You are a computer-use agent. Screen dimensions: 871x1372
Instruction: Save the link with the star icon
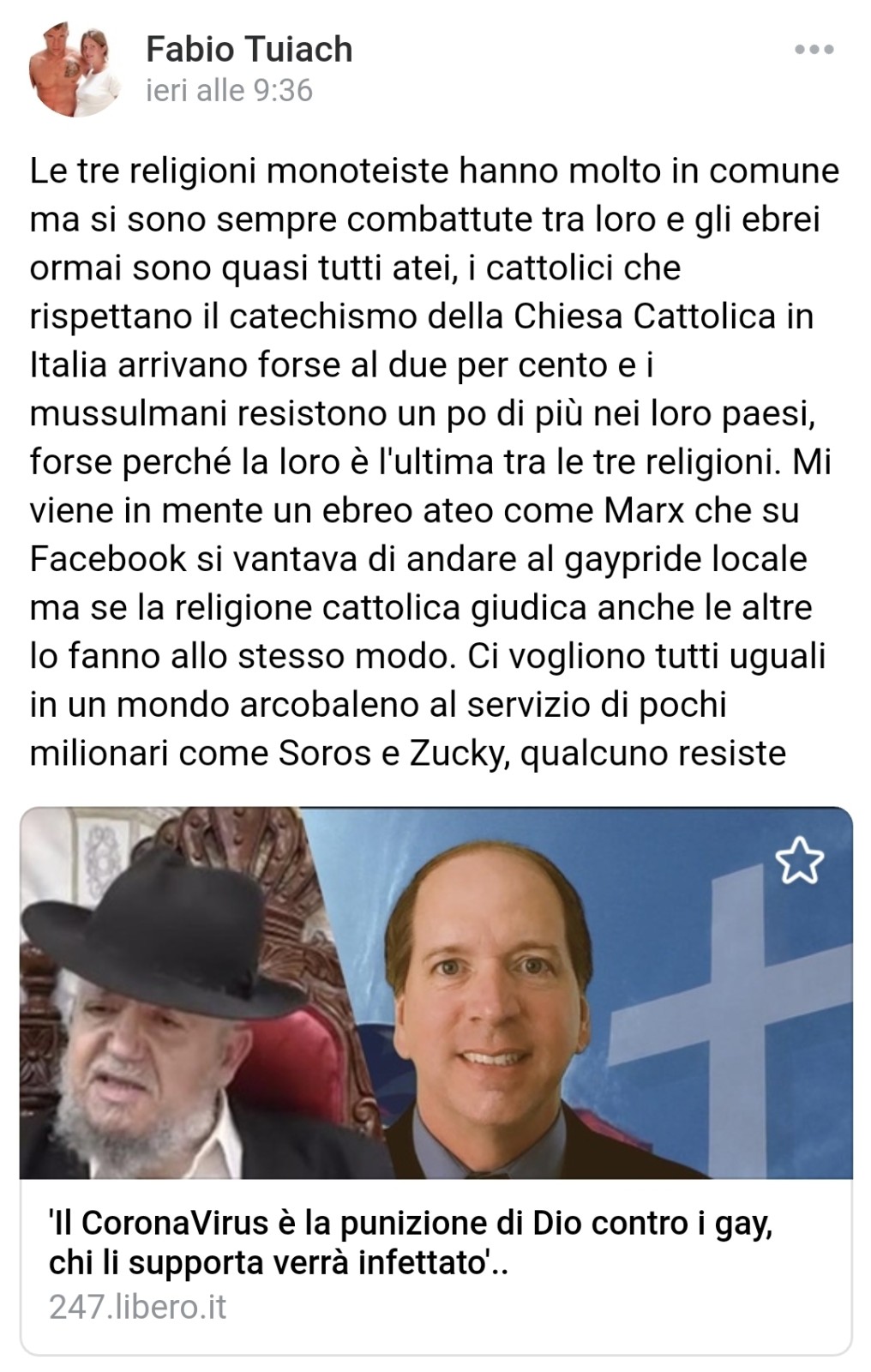(x=799, y=861)
